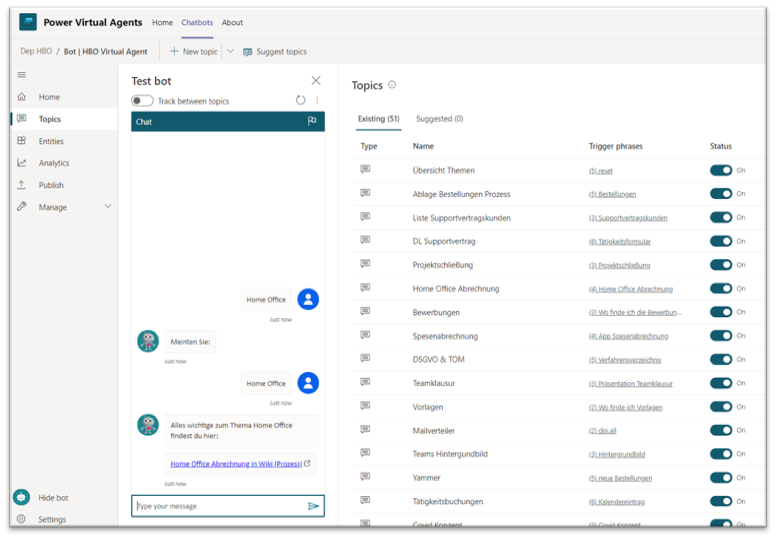Click the topic type icon for Yammer
The image size is (776, 539).
coord(365,477)
